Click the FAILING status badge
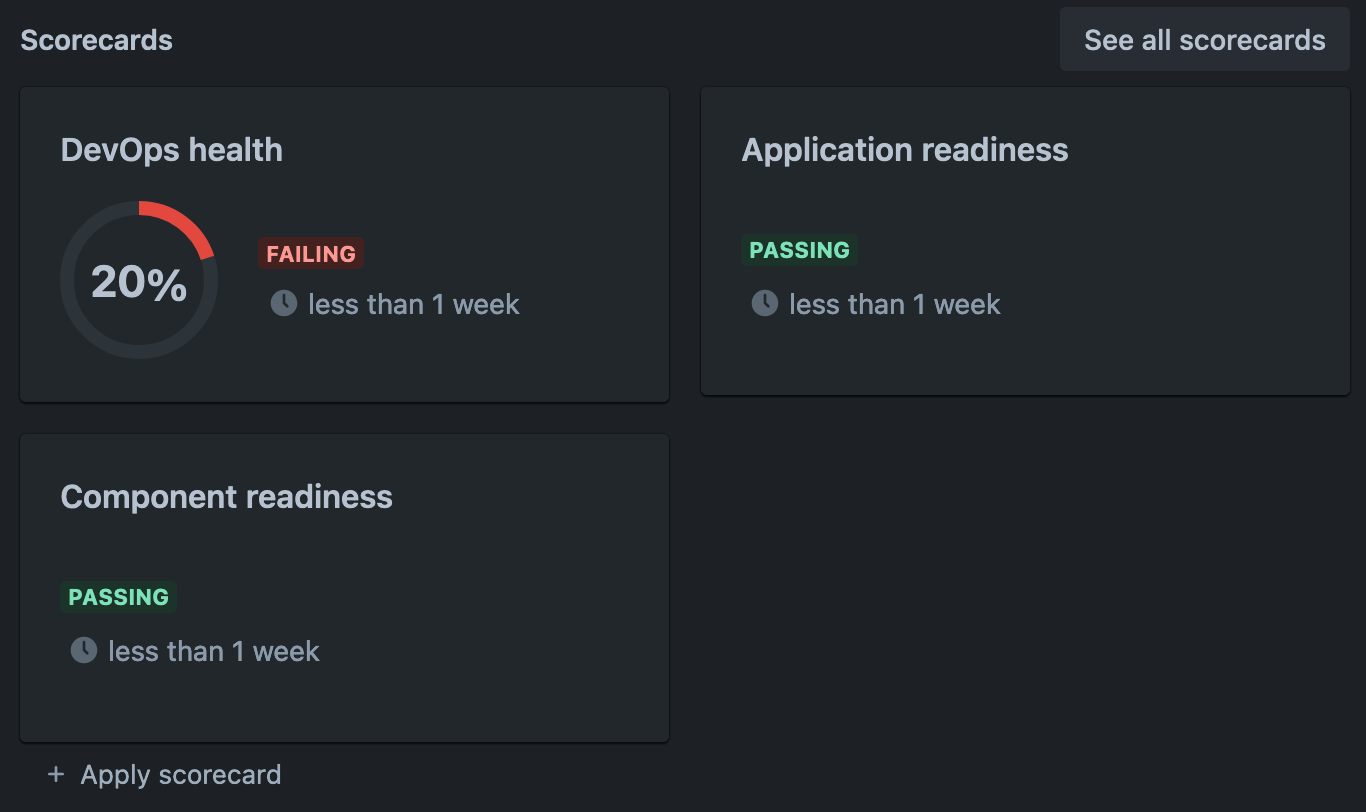The image size is (1366, 812). coord(311,254)
